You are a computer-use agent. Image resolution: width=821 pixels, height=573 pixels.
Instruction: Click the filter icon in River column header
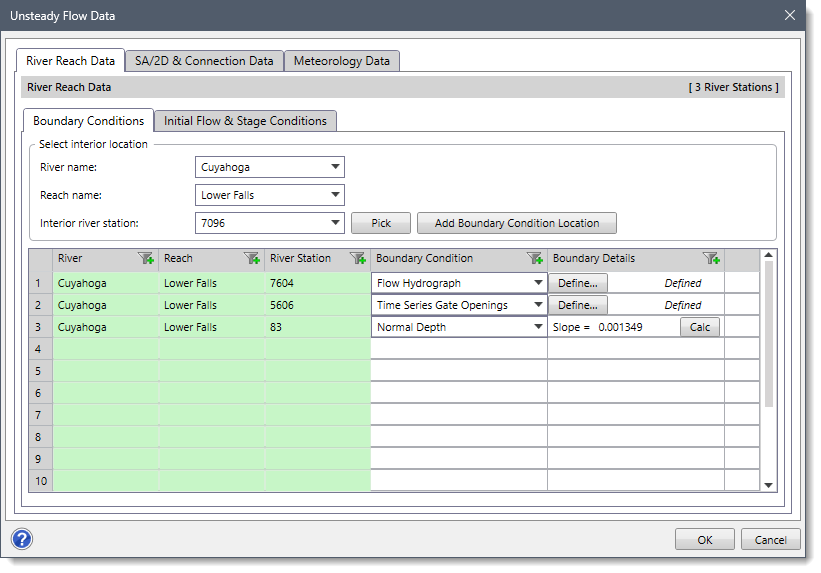pyautogui.click(x=145, y=259)
